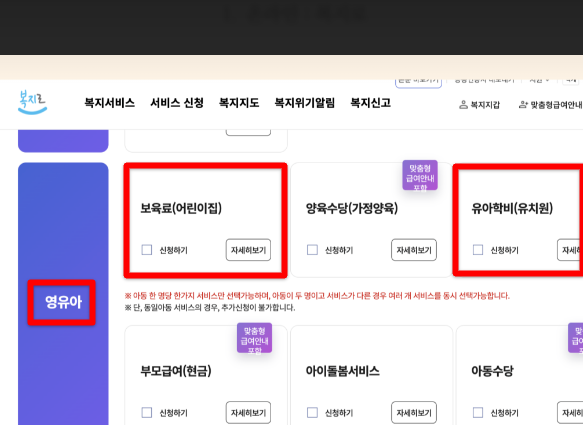Click the 복지지갑 link text
Viewport: 583px width, 425px height.
click(x=485, y=105)
